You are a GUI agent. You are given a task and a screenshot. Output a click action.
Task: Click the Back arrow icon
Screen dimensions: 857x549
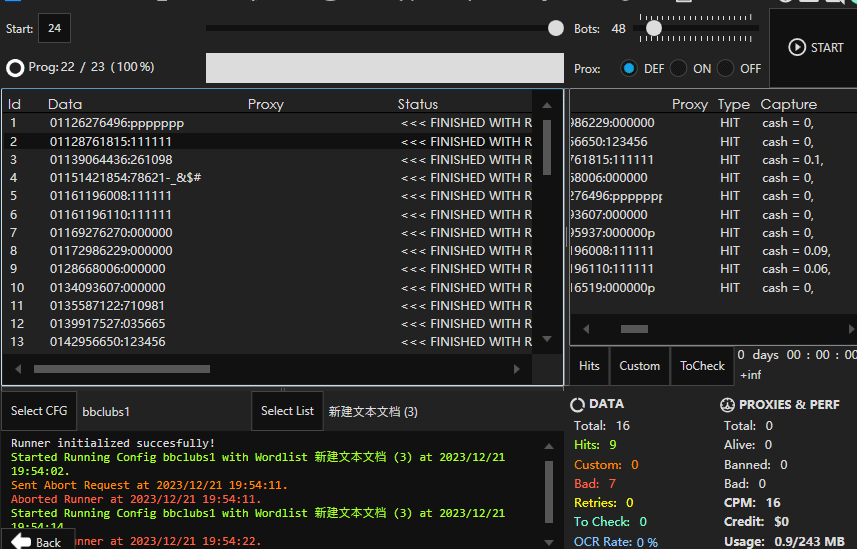pos(18,542)
